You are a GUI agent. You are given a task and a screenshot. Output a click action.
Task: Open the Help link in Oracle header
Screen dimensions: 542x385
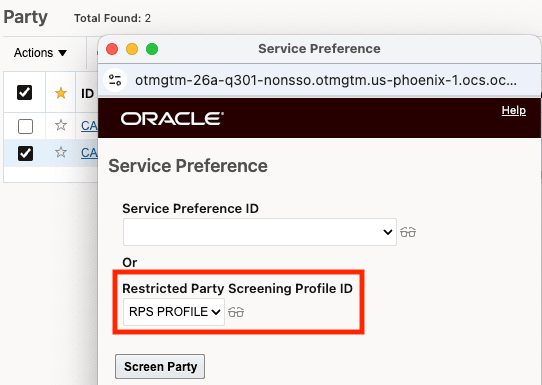pos(514,110)
